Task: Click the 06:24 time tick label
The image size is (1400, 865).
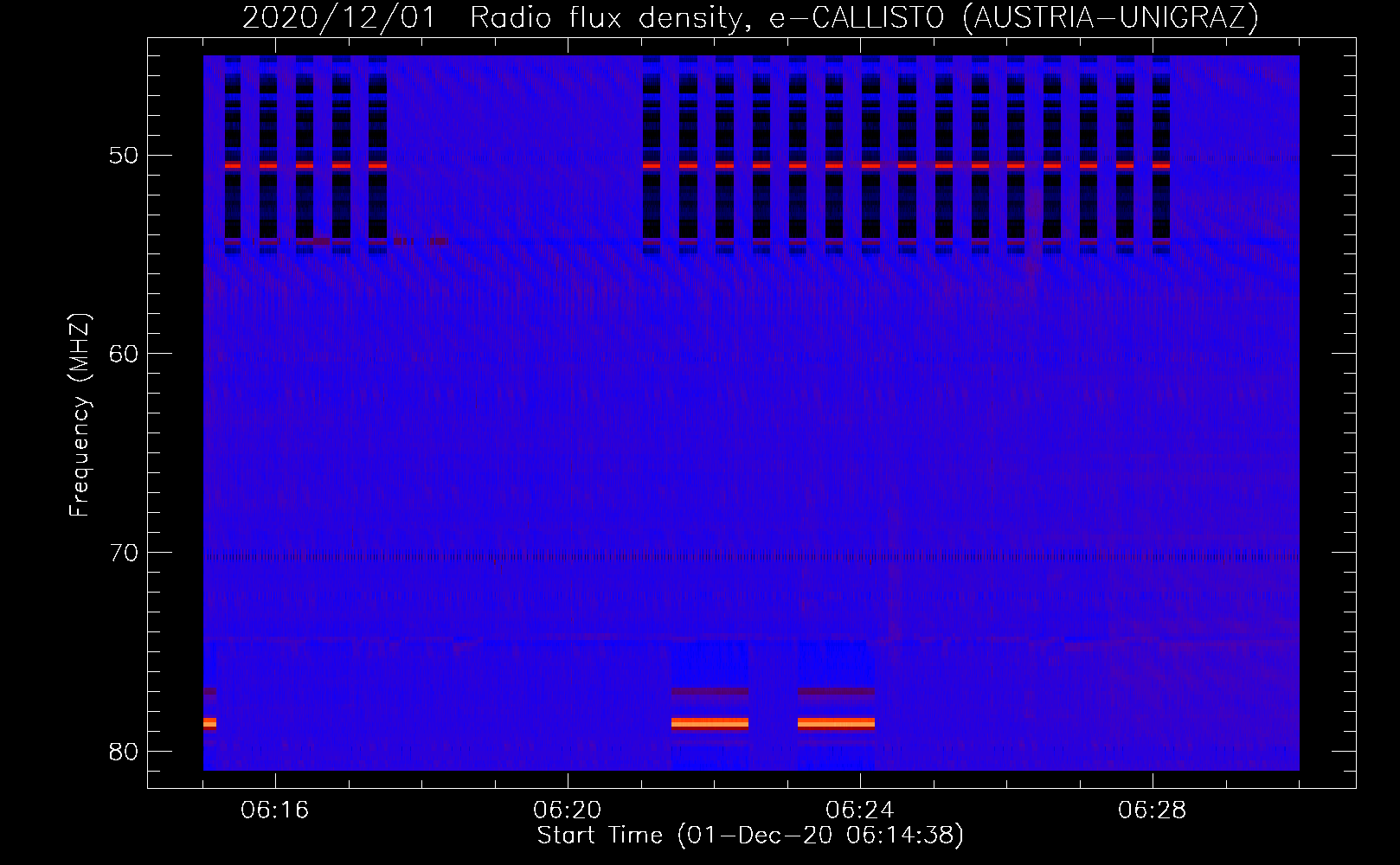Action: (860, 811)
